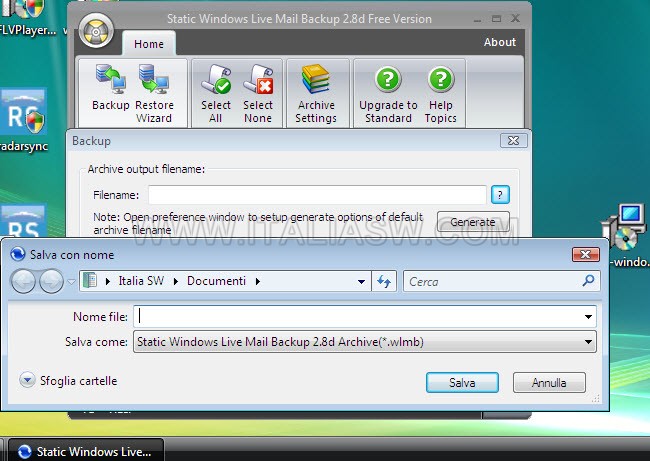650x461 pixels.
Task: Click the Select All icon
Action: pyautogui.click(x=216, y=94)
